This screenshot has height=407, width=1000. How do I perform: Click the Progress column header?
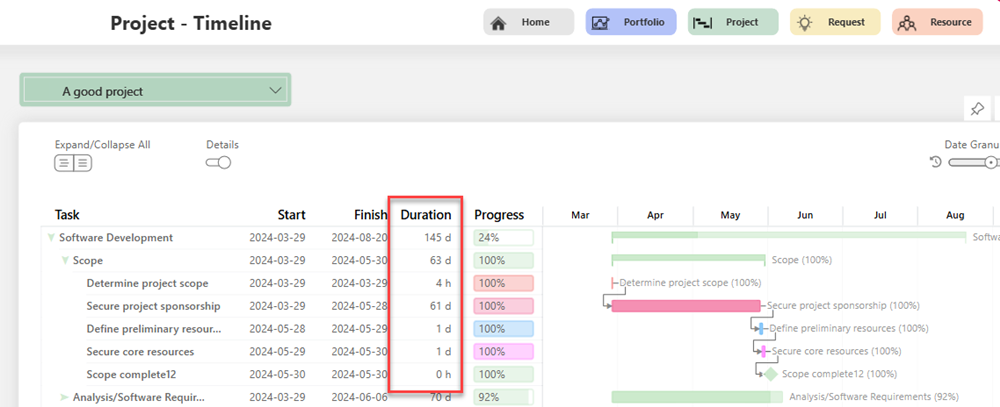(x=499, y=215)
